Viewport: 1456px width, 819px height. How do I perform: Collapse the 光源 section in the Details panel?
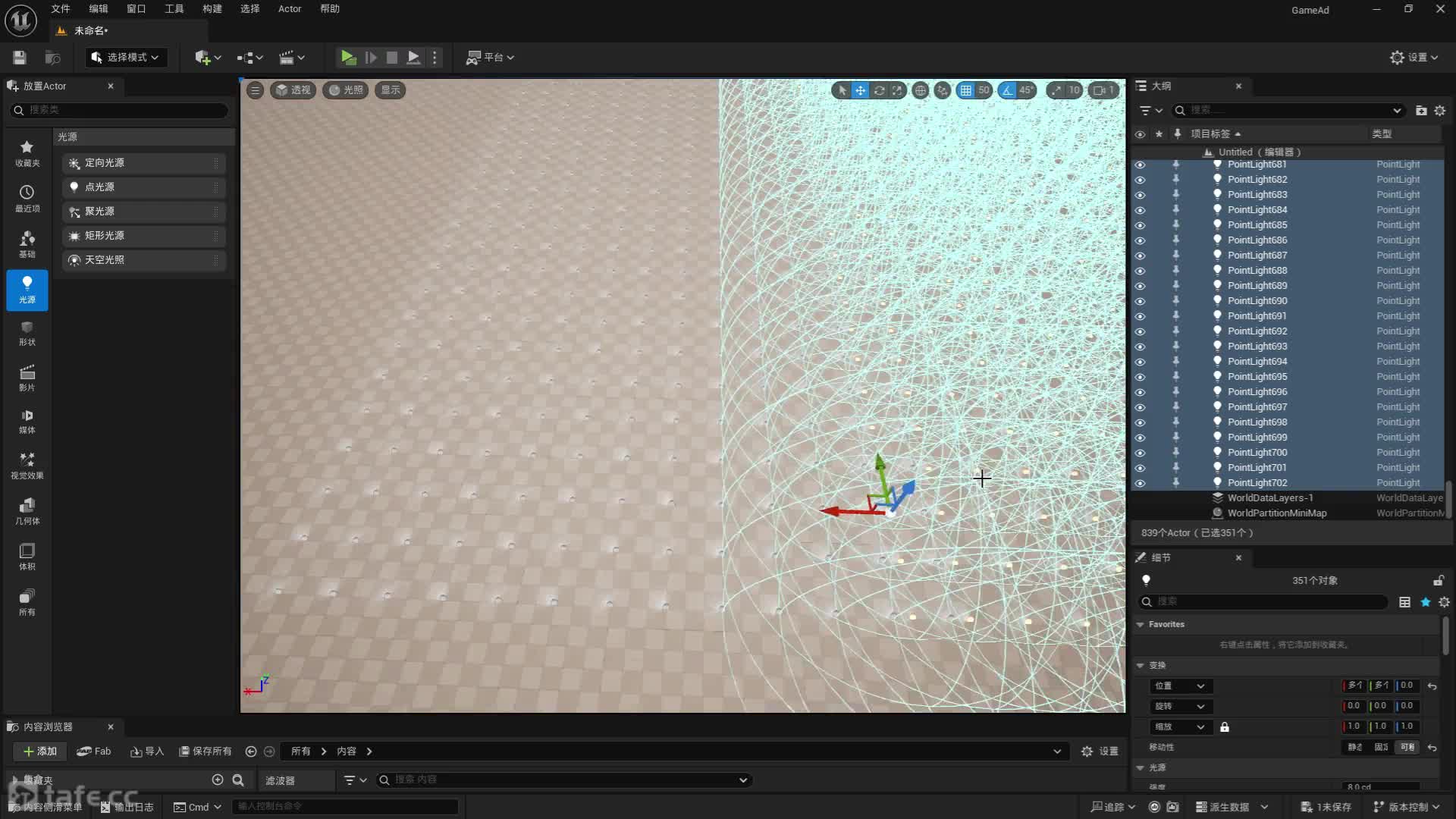pos(1142,767)
